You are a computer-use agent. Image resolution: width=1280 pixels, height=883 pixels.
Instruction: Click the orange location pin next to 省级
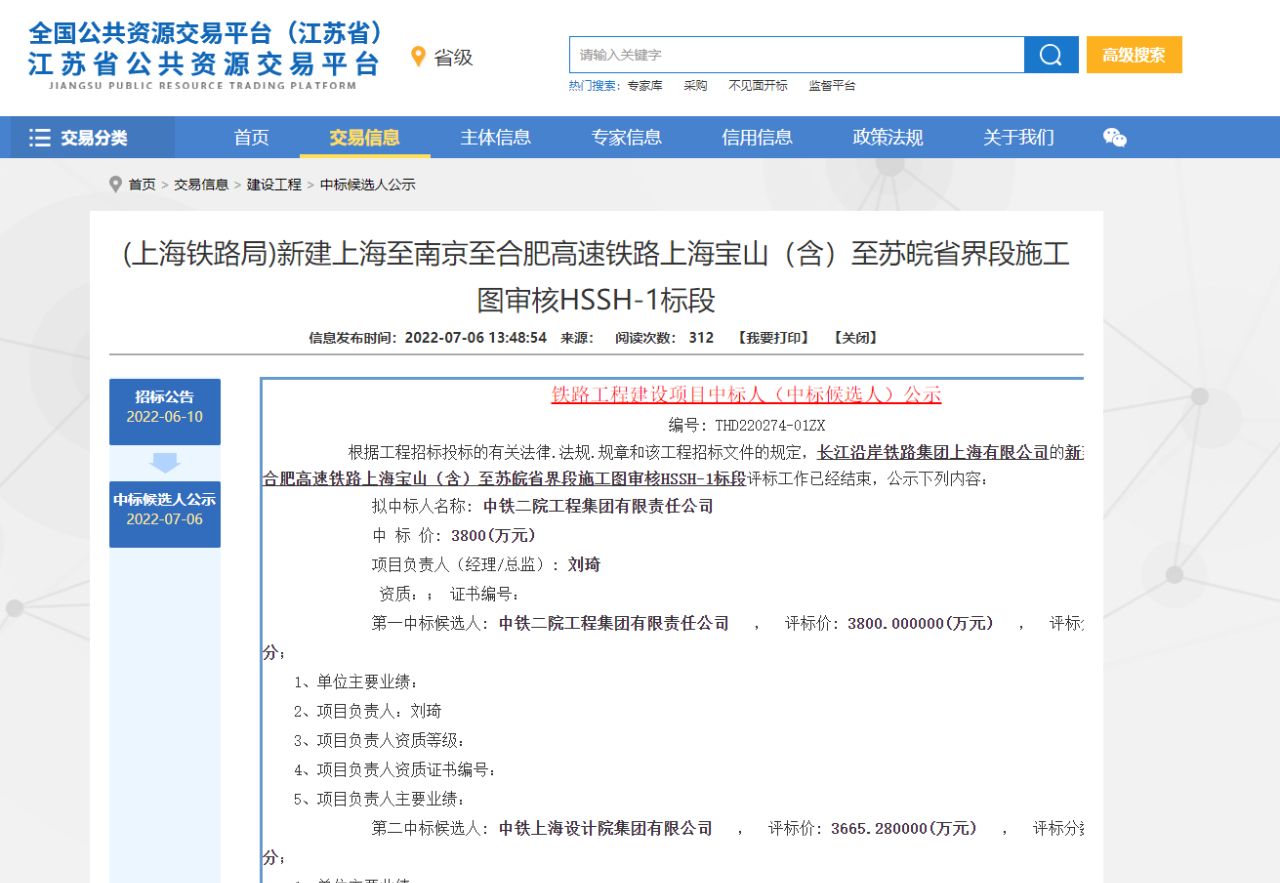pyautogui.click(x=418, y=57)
